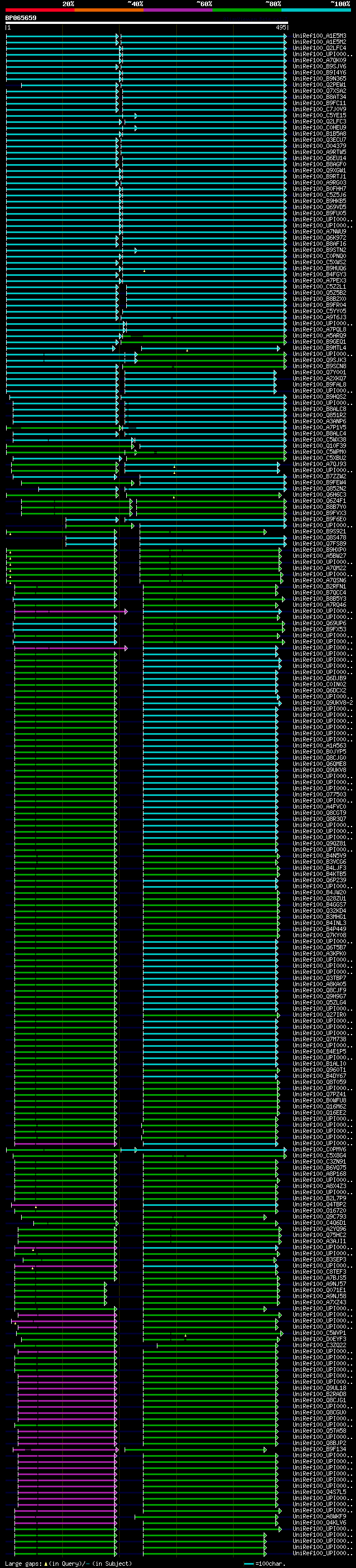Viewport: 356px width, 1568px height.
Task: Open hit UniRef100_A1E5M3
Action: [319, 36]
